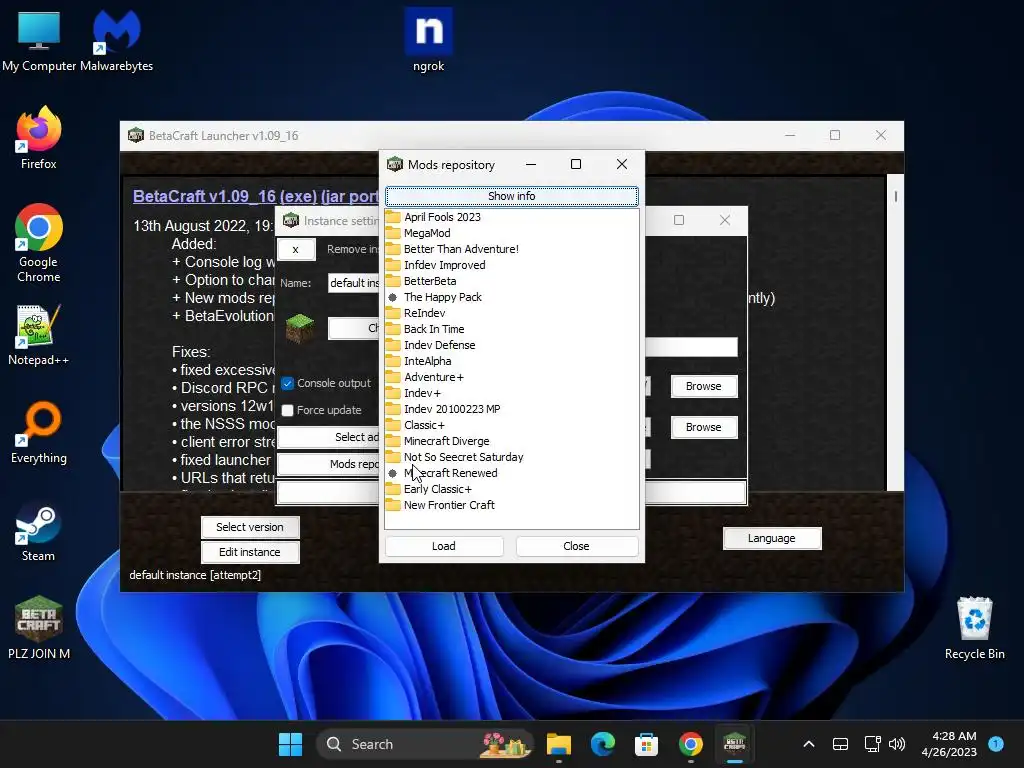Click the touch keyboard tray icon
1024x768 pixels.
[840, 744]
